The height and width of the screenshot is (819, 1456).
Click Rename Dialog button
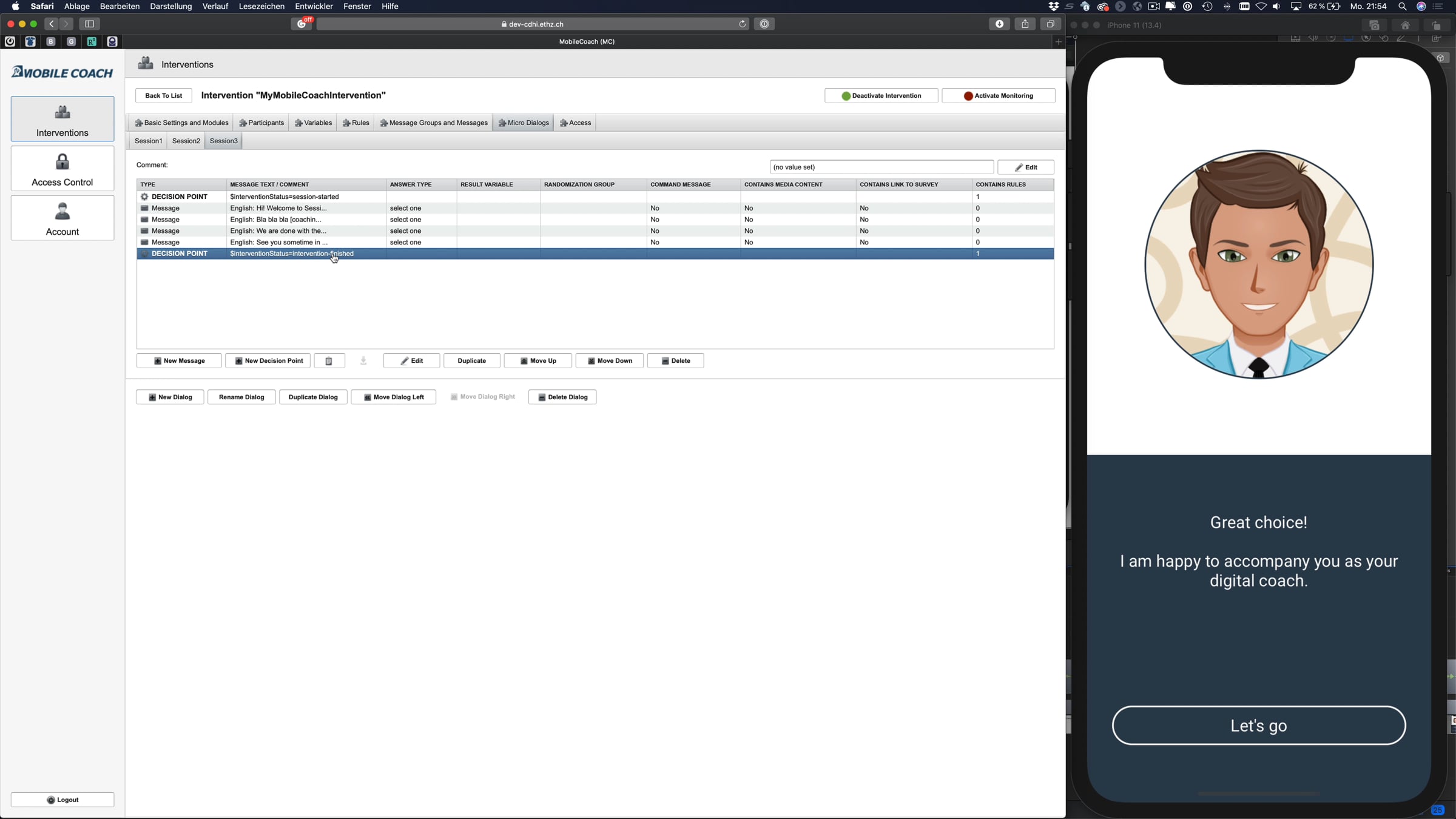241,397
